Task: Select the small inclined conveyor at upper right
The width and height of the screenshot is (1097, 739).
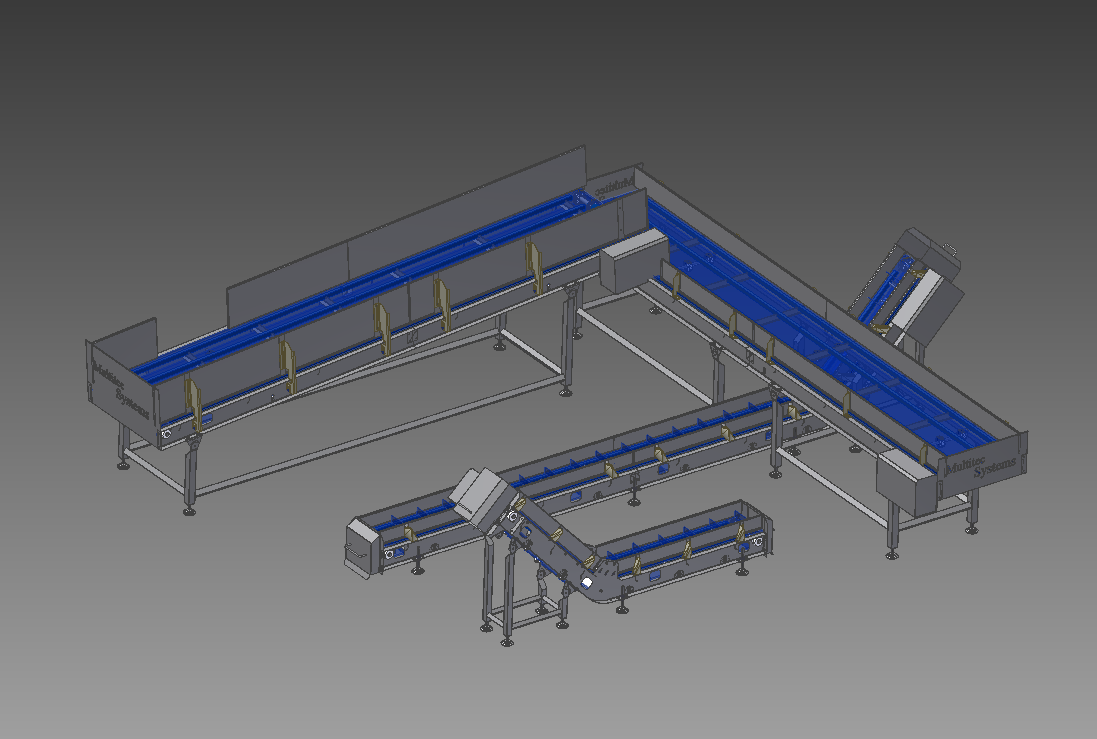Action: click(x=905, y=288)
